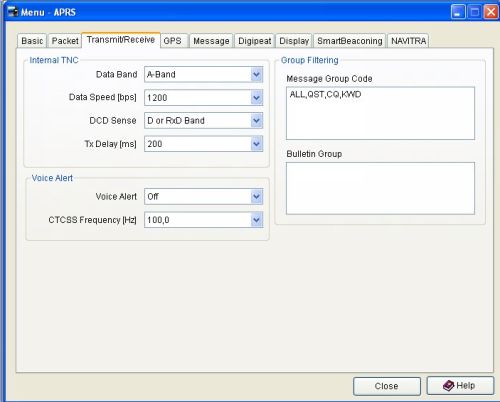The height and width of the screenshot is (402, 500).
Task: Open the SmartBeaconing tab
Action: 350,41
